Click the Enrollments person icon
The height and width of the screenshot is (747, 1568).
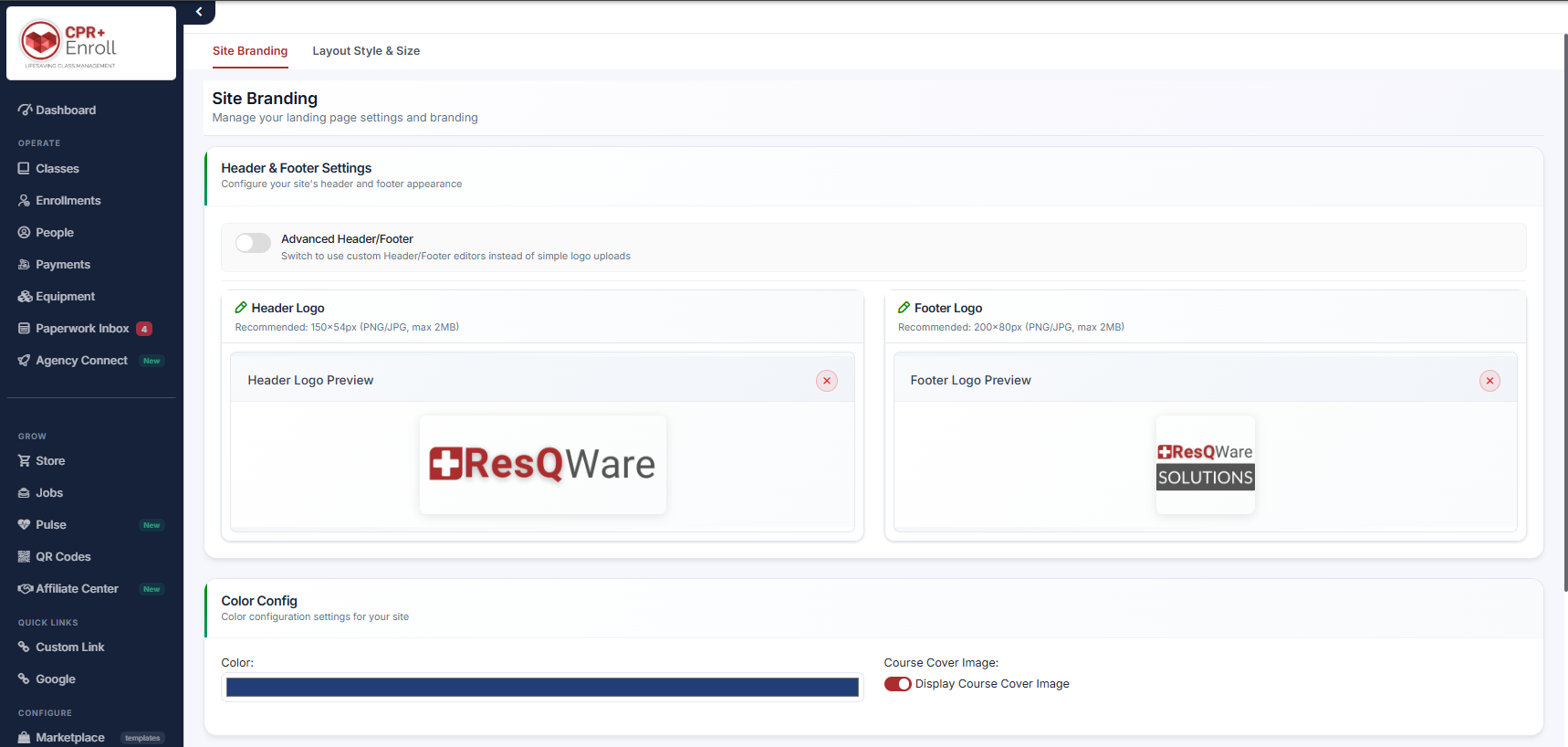pos(25,200)
